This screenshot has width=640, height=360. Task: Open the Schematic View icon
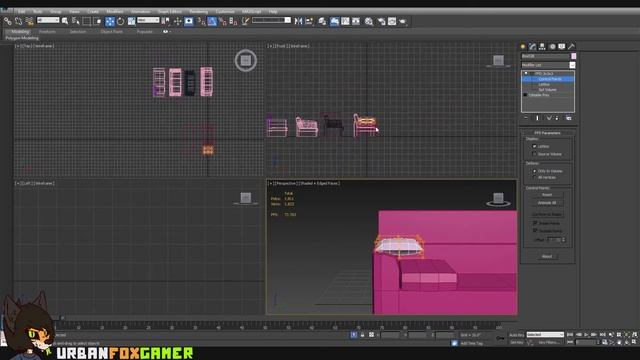click(356, 21)
